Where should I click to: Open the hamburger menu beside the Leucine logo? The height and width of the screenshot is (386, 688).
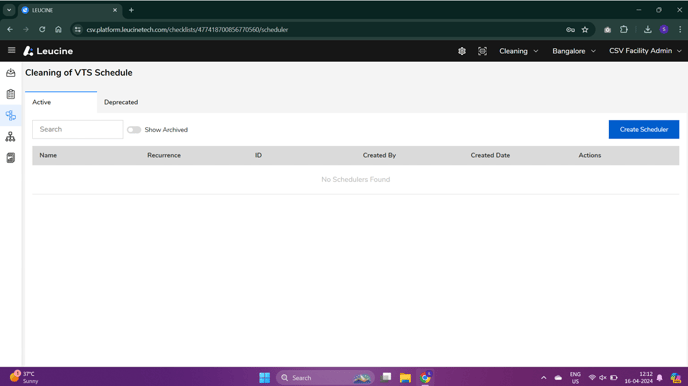pyautogui.click(x=11, y=50)
